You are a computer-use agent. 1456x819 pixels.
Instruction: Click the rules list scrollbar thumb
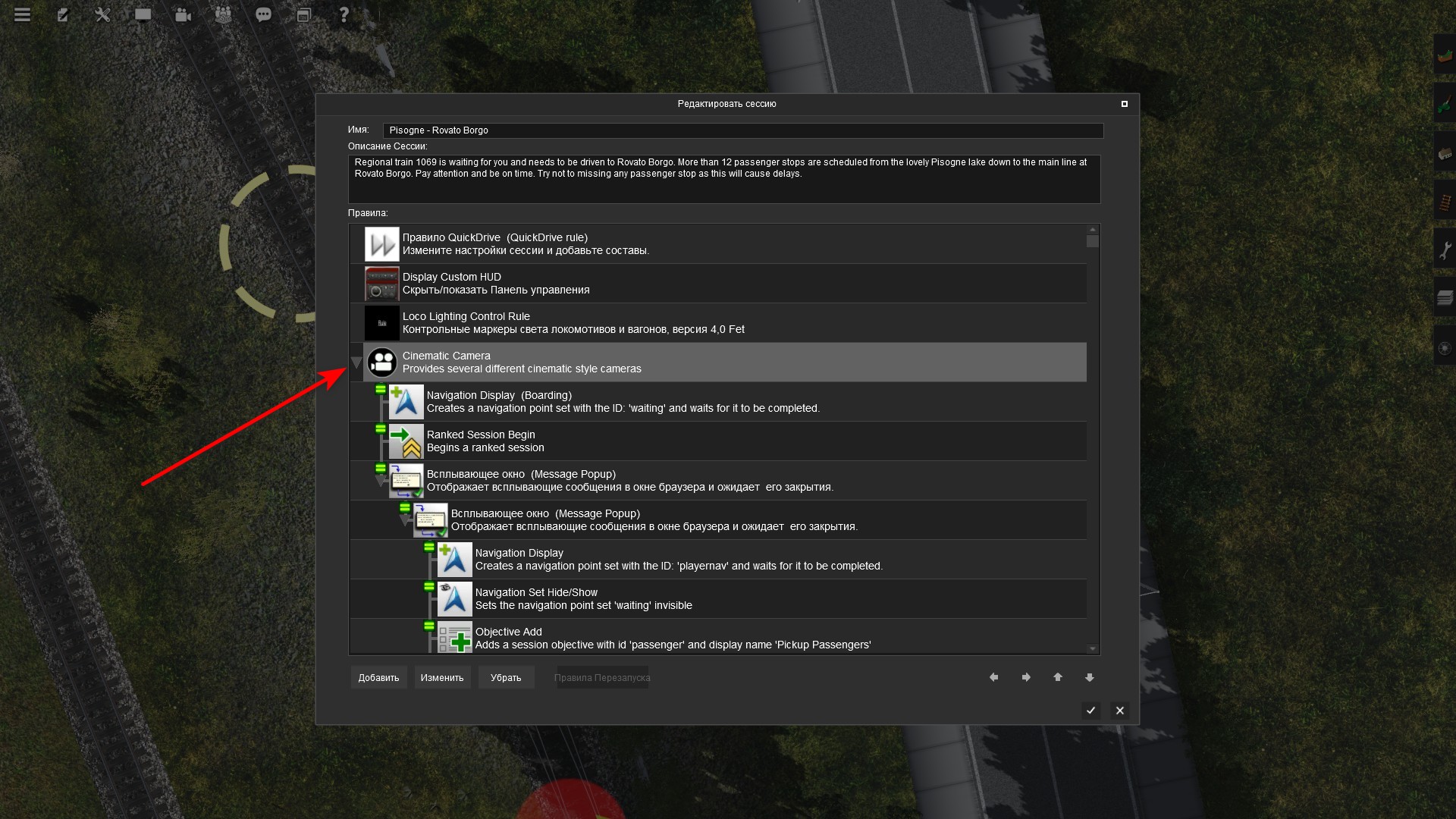pyautogui.click(x=1092, y=241)
